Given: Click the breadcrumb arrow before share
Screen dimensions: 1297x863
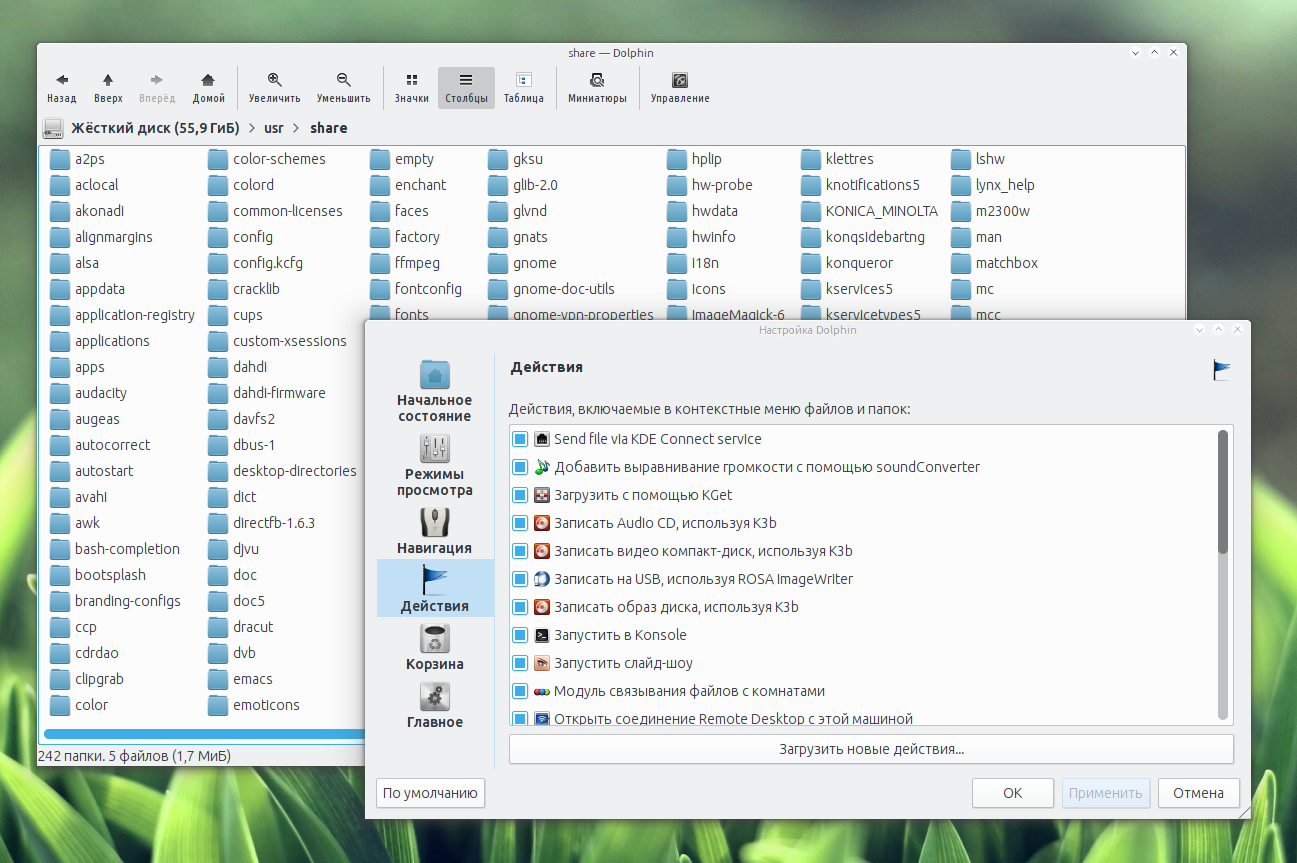Looking at the screenshot, I should [x=297, y=128].
